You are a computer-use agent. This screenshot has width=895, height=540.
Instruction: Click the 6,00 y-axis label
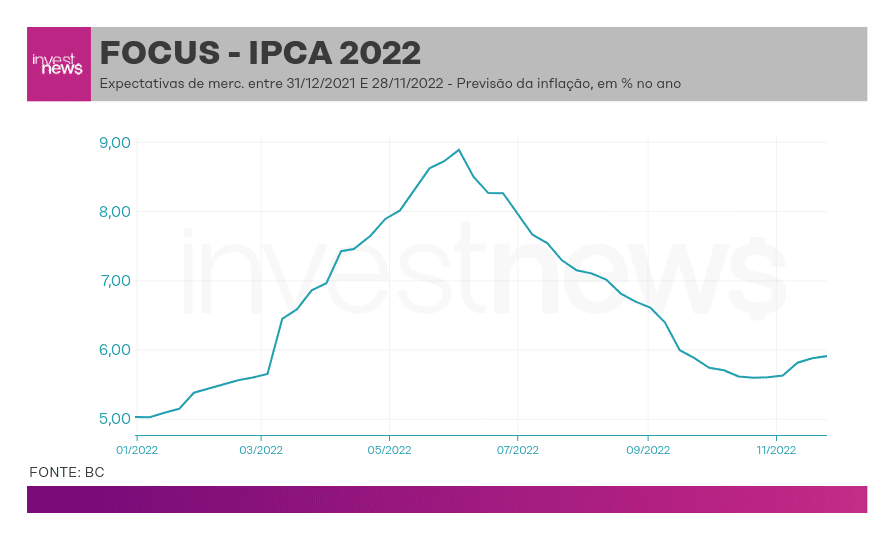pyautogui.click(x=115, y=349)
